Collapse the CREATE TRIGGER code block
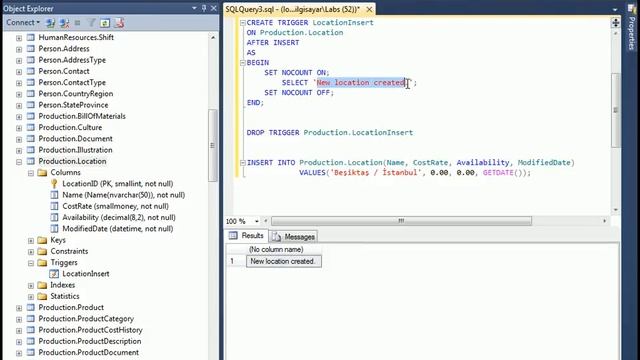Screen dimensions: 640x360 coord(242,23)
